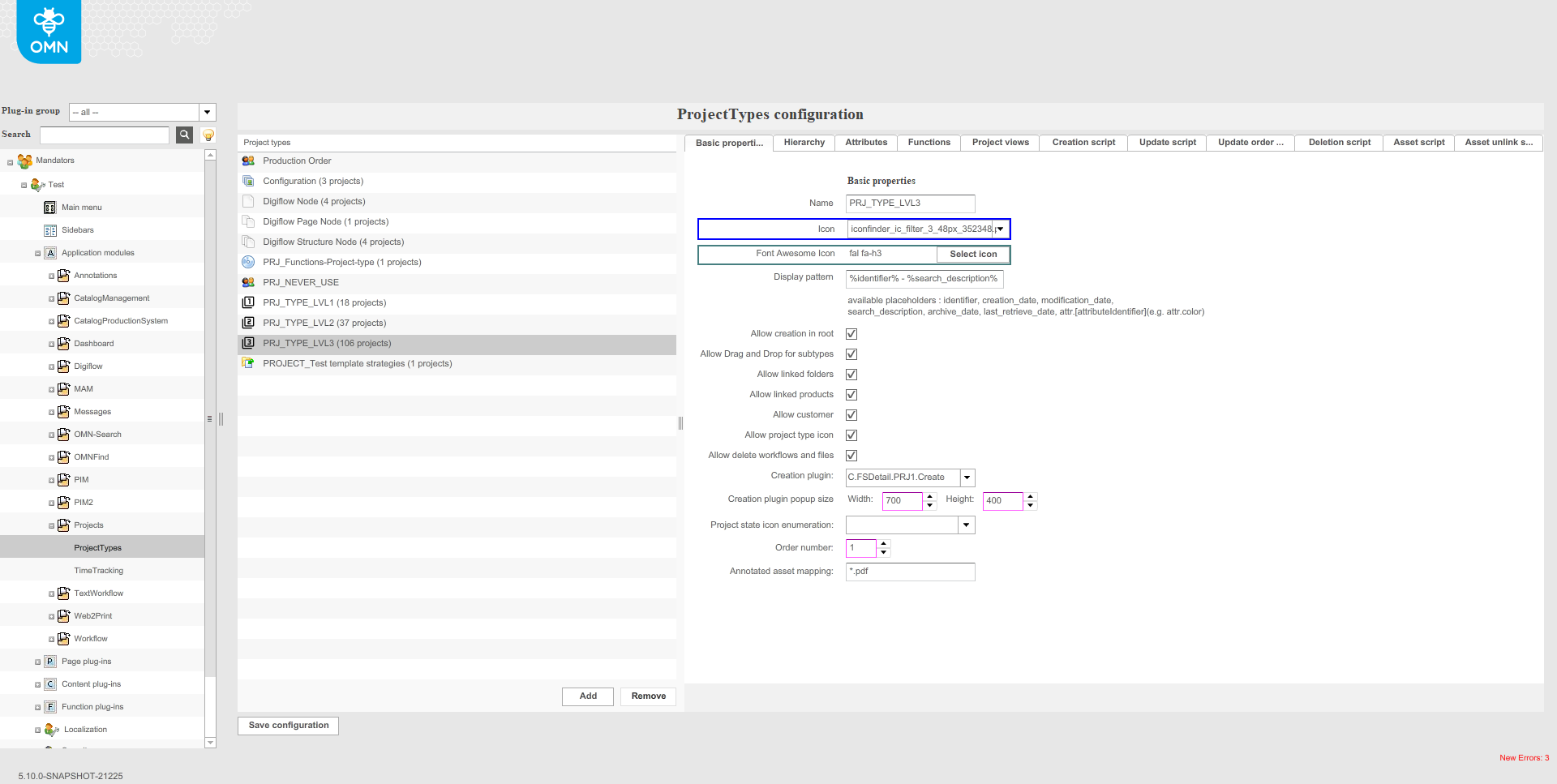
Task: Click the Select icon button
Action: pos(973,255)
